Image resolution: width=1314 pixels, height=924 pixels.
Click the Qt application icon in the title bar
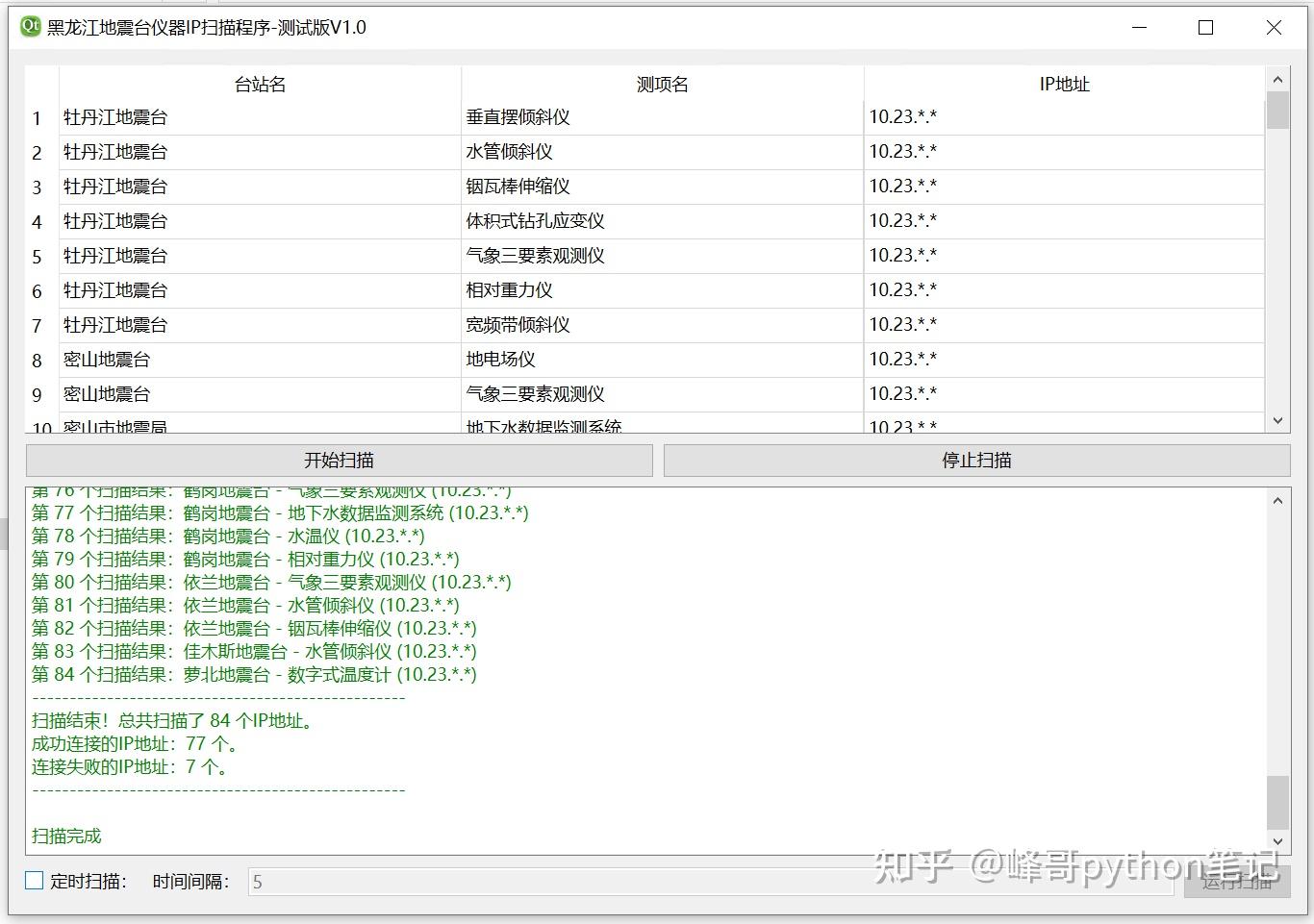click(28, 28)
